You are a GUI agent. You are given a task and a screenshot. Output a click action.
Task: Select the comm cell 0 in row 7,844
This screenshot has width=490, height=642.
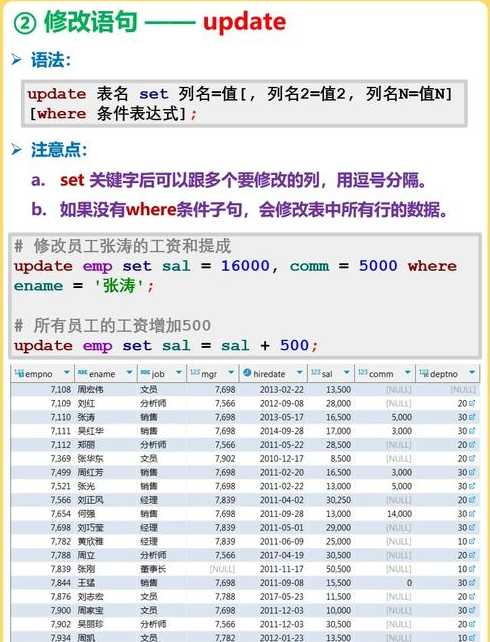tap(409, 583)
